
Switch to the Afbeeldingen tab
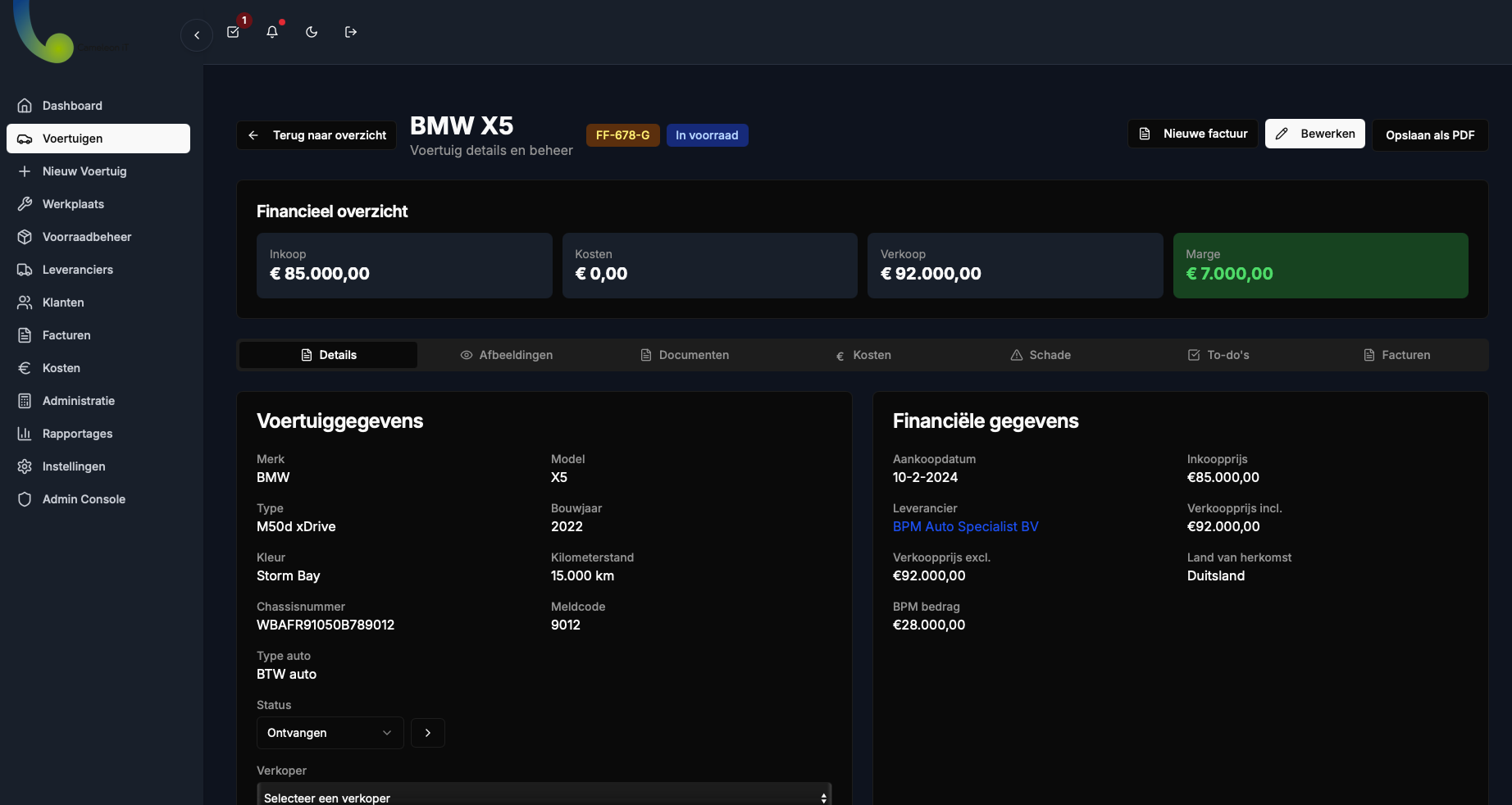[506, 355]
